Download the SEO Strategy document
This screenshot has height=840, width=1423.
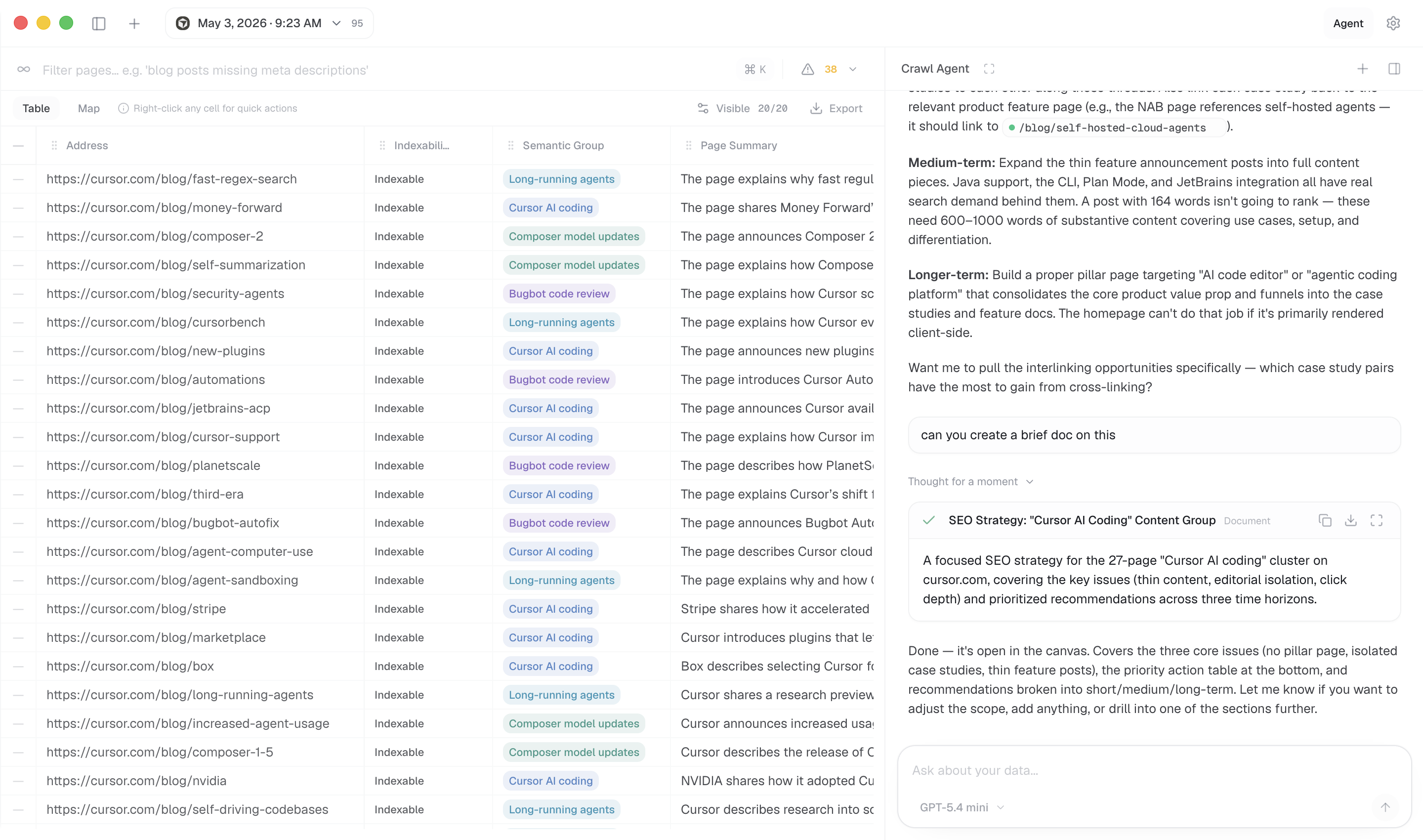coord(1350,520)
